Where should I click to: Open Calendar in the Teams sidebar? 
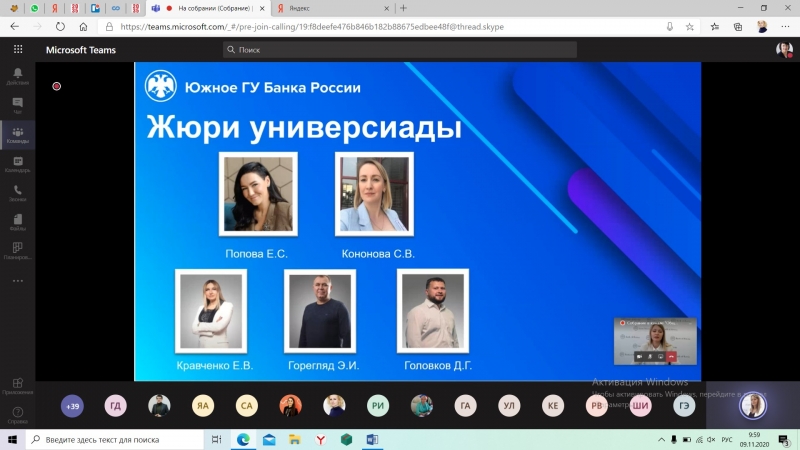17,164
